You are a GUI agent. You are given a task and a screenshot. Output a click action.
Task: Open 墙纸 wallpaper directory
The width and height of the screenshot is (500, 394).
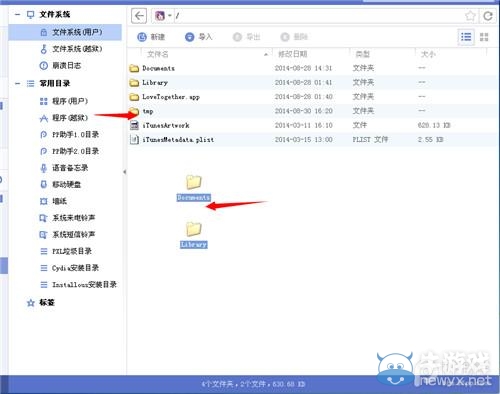pos(53,201)
